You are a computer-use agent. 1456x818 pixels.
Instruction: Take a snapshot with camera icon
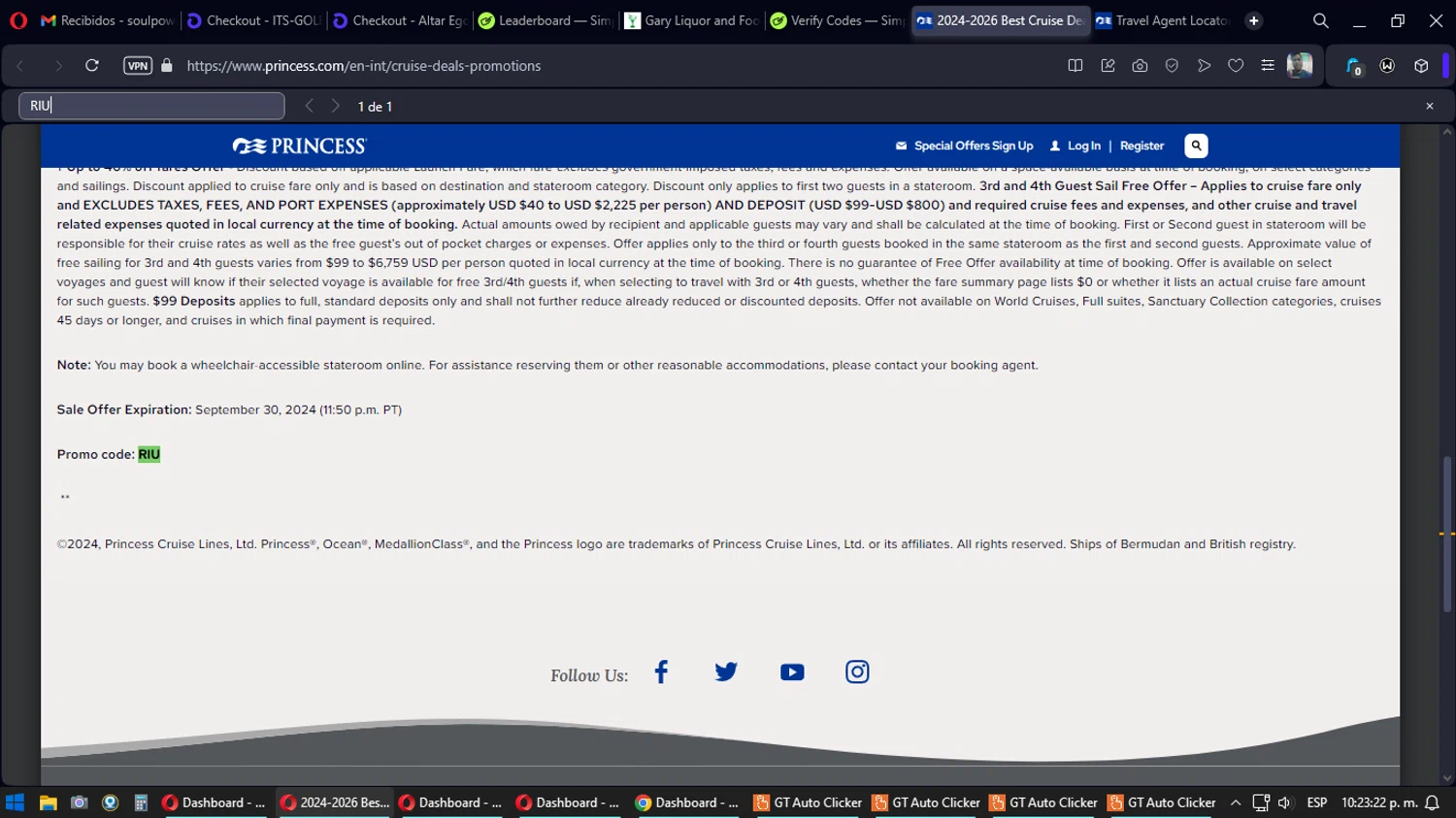pos(1140,66)
